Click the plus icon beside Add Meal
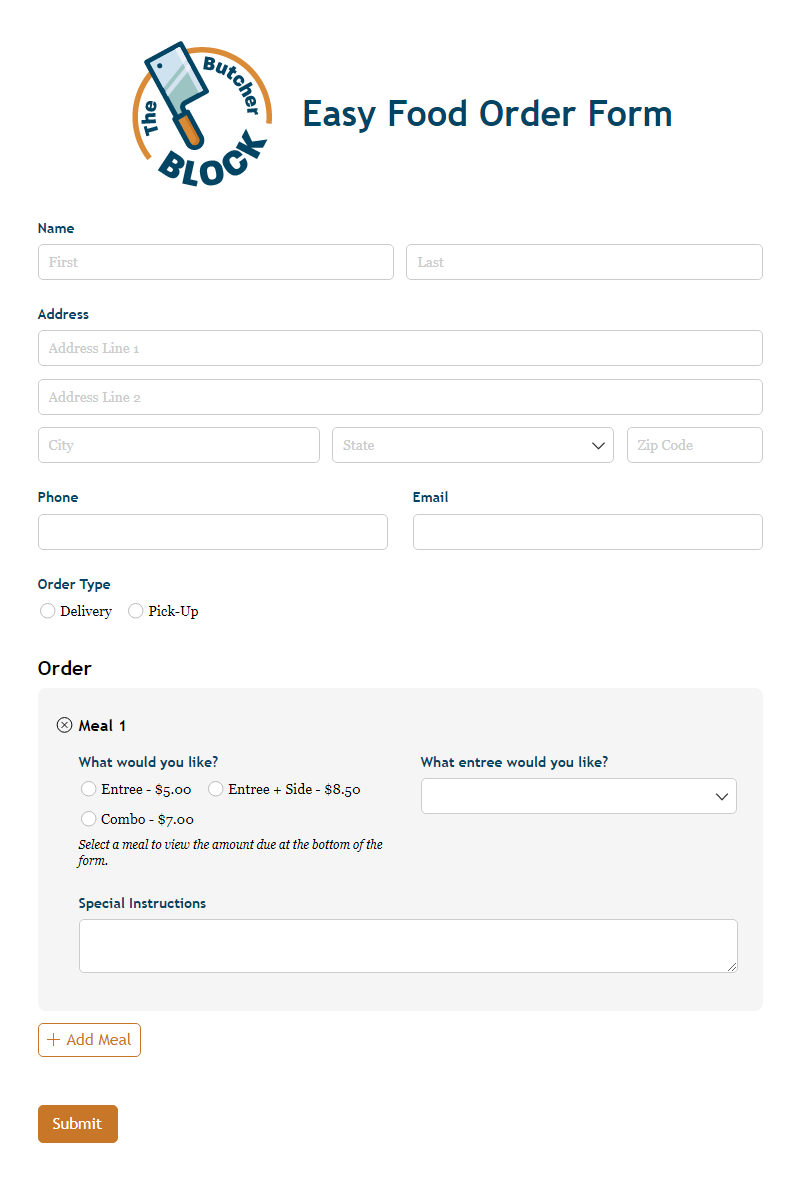 54,1040
